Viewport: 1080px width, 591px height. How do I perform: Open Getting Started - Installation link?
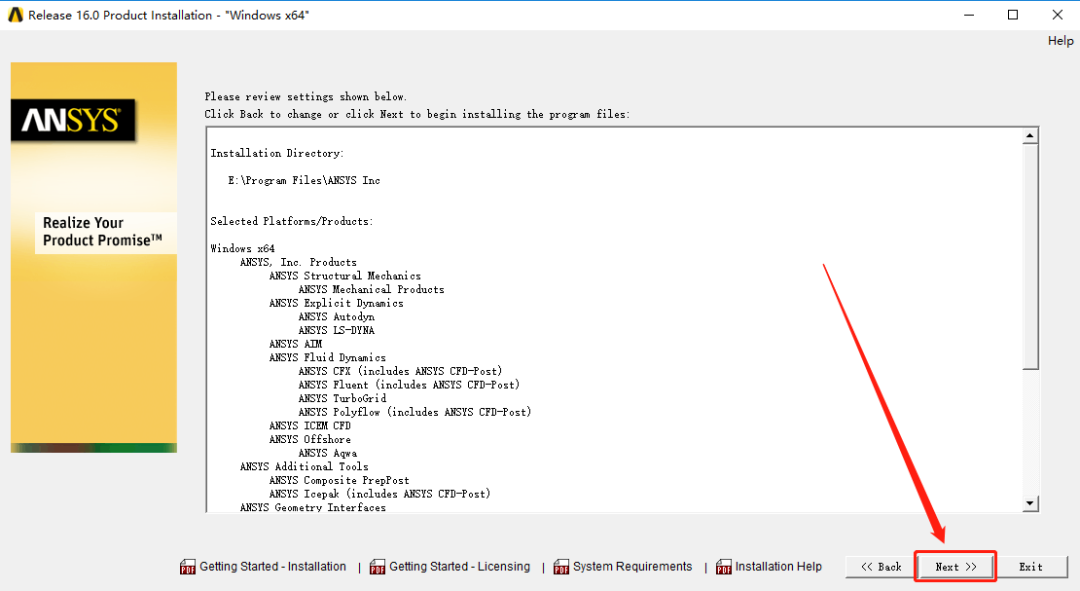(x=273, y=566)
